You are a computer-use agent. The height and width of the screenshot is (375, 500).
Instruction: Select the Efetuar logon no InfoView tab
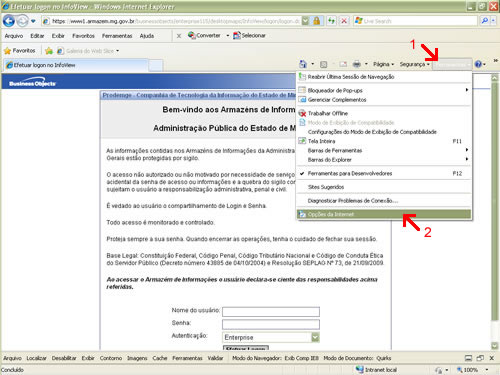(75, 65)
